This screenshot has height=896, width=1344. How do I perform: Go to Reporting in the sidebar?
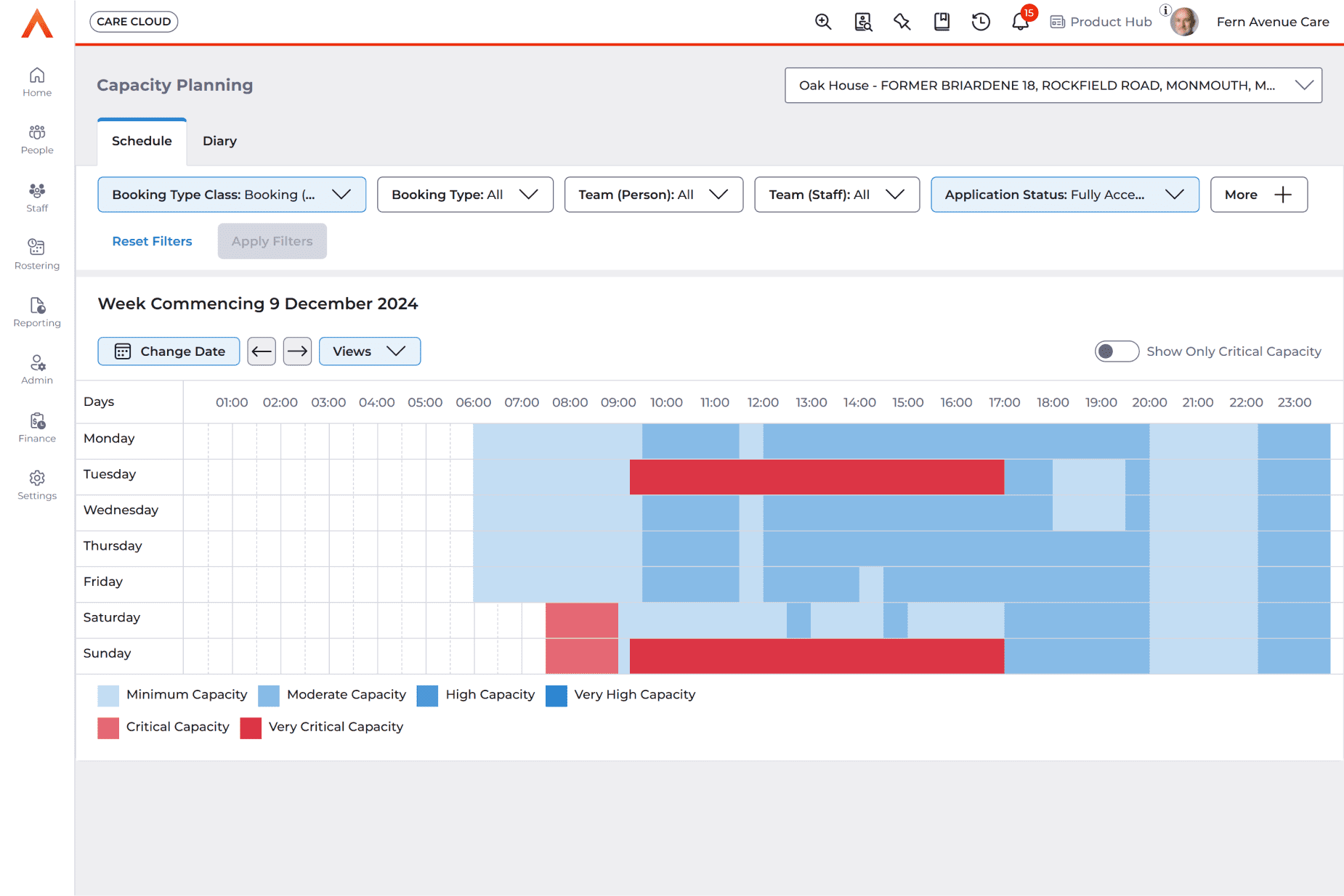click(37, 312)
